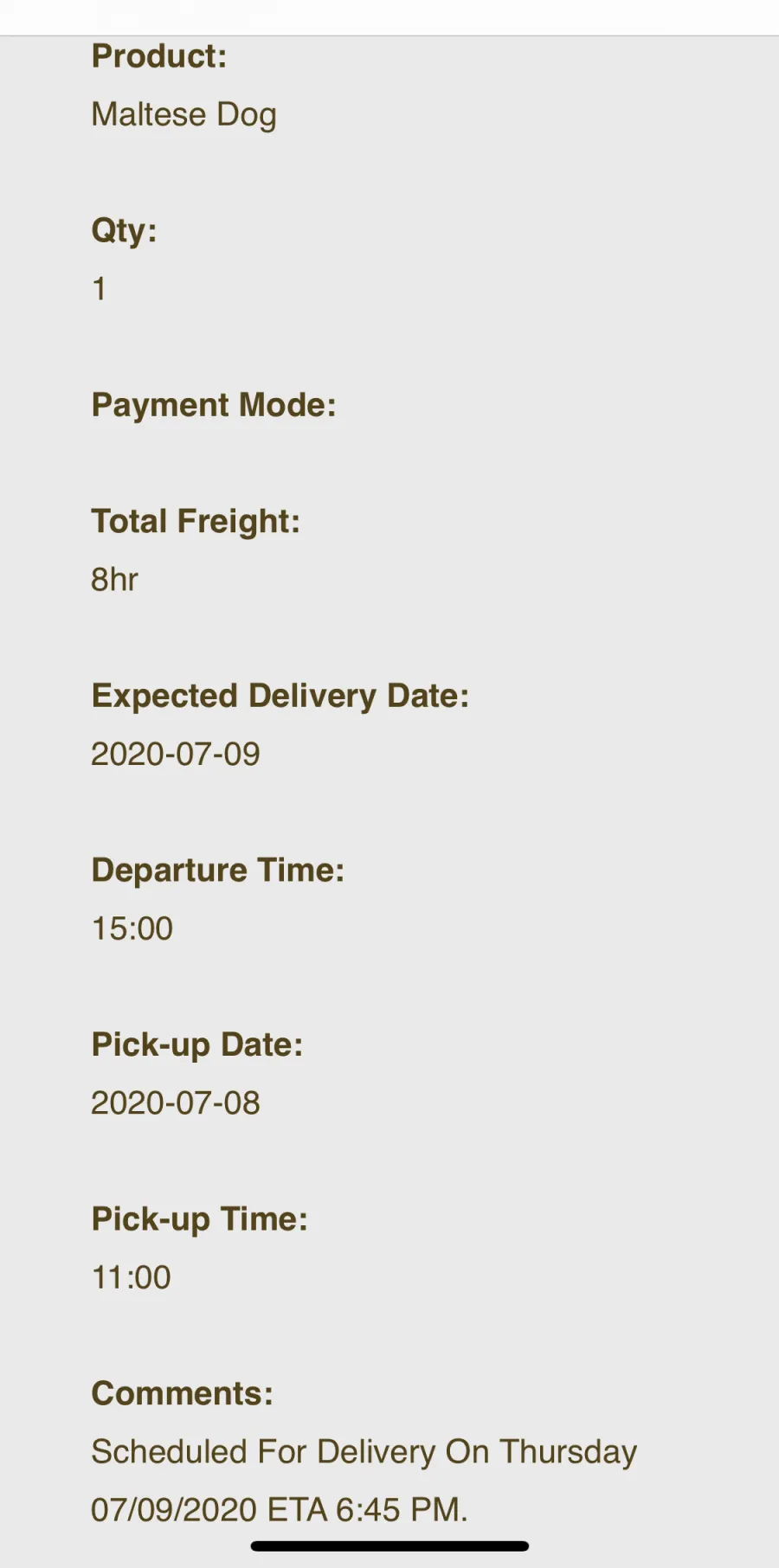Tap the Total Freight label
The image size is (779, 1568).
196,522
